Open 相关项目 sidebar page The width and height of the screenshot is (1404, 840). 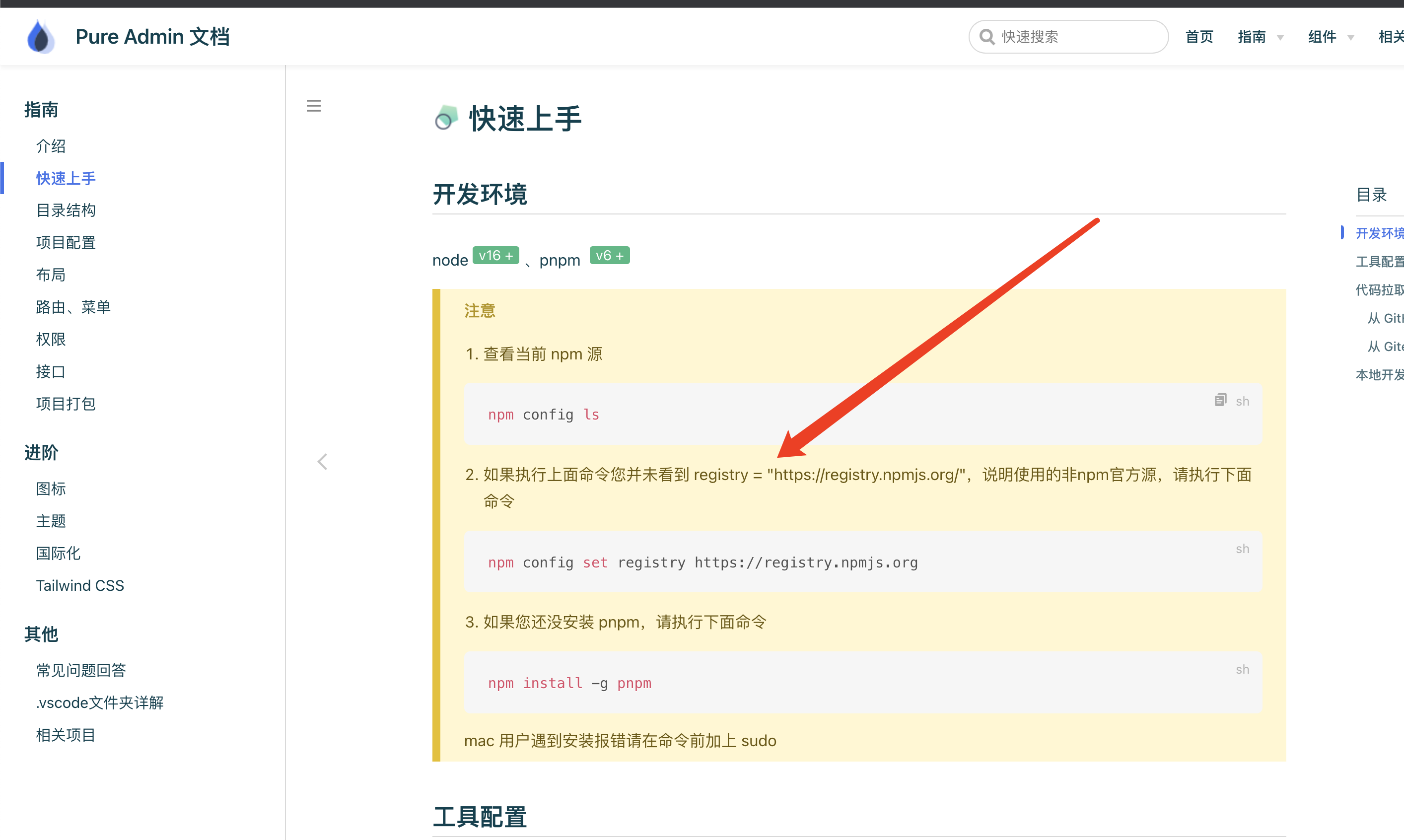66,735
